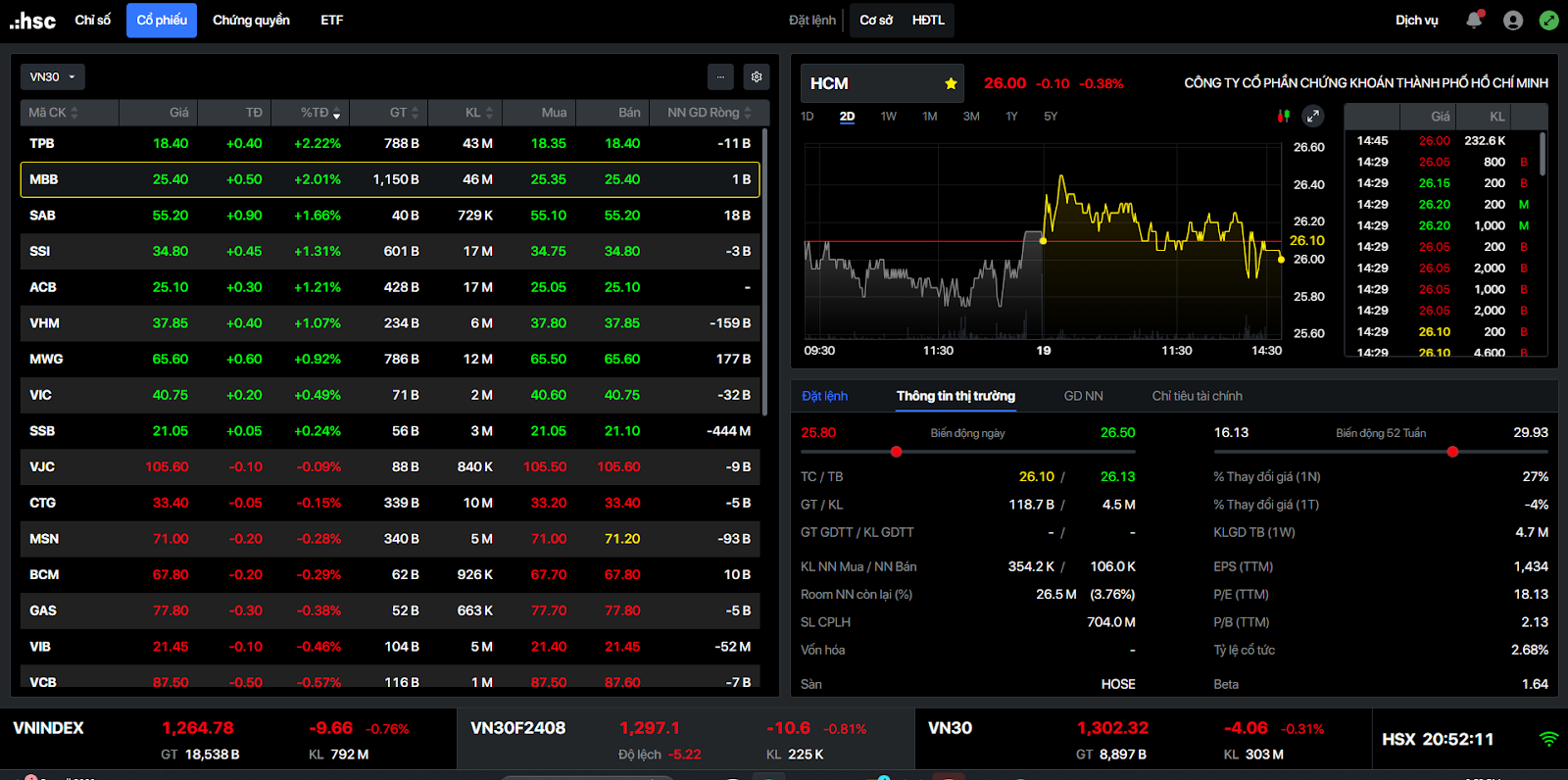Click the daily range red marker
Image resolution: width=1568 pixels, height=780 pixels.
pyautogui.click(x=896, y=452)
